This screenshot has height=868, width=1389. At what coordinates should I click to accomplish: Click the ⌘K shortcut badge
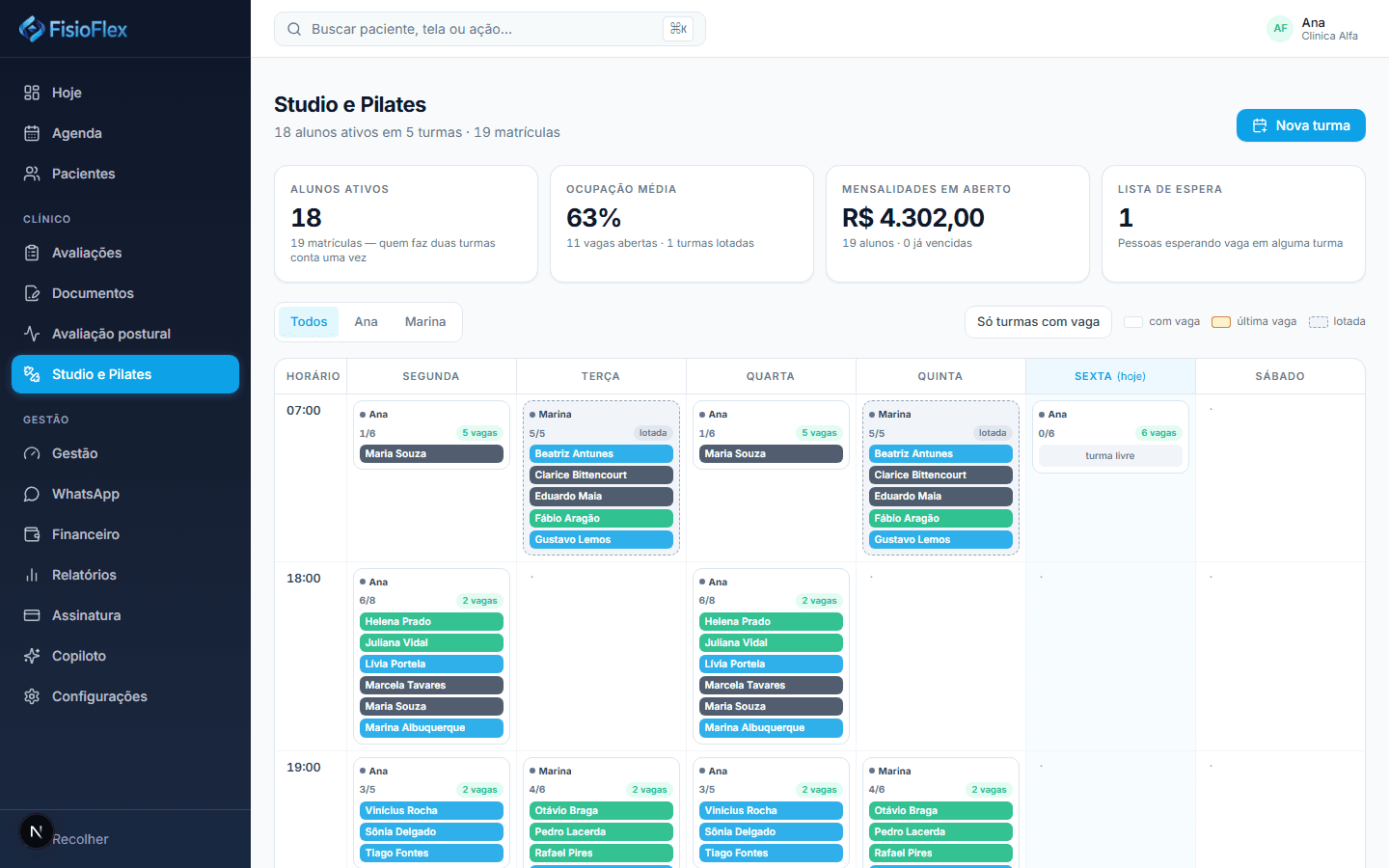tap(678, 29)
